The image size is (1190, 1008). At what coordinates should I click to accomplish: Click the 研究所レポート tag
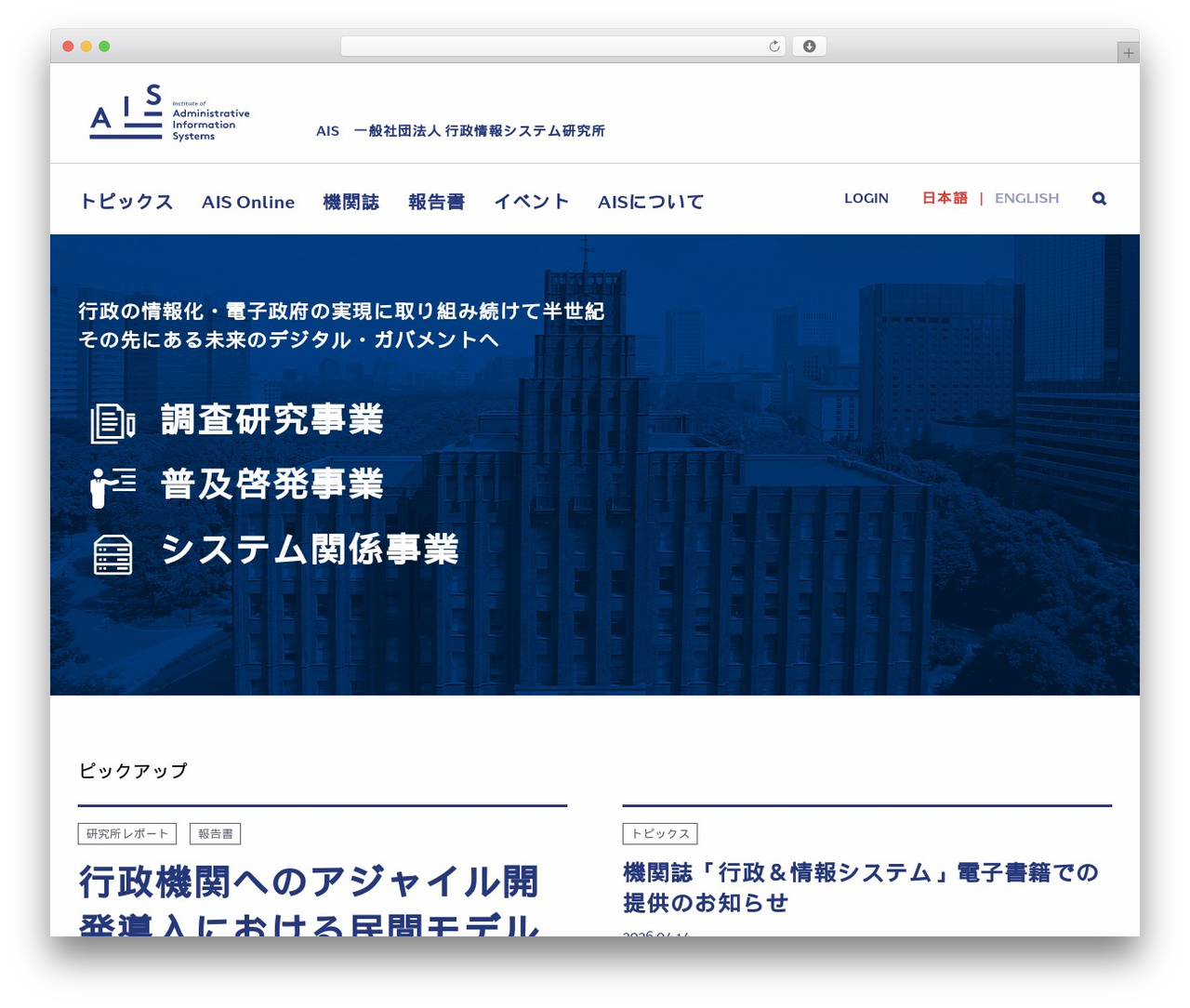(127, 834)
